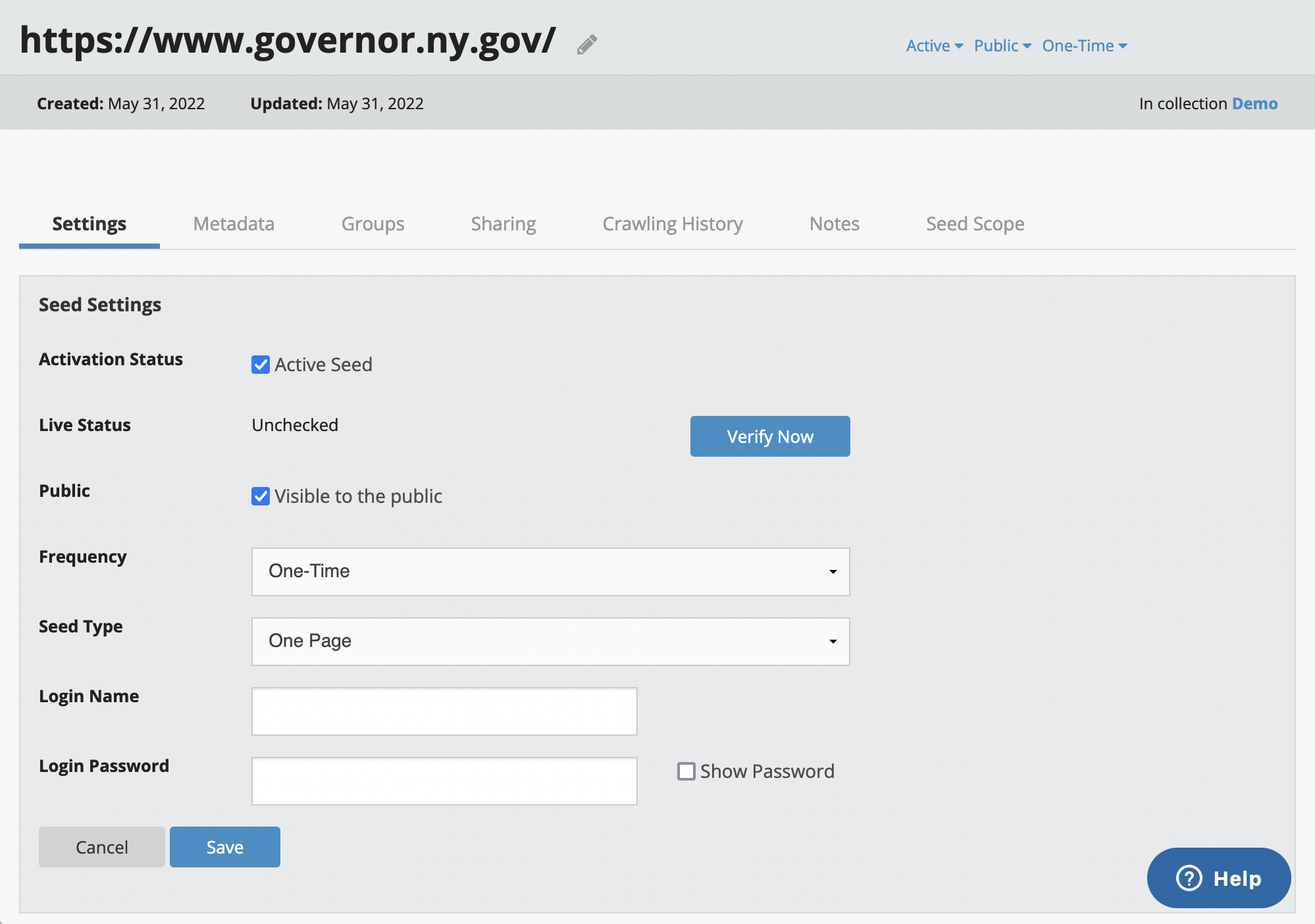Viewport: 1315px width, 924px height.
Task: Follow the Demo collection link
Action: click(1254, 103)
